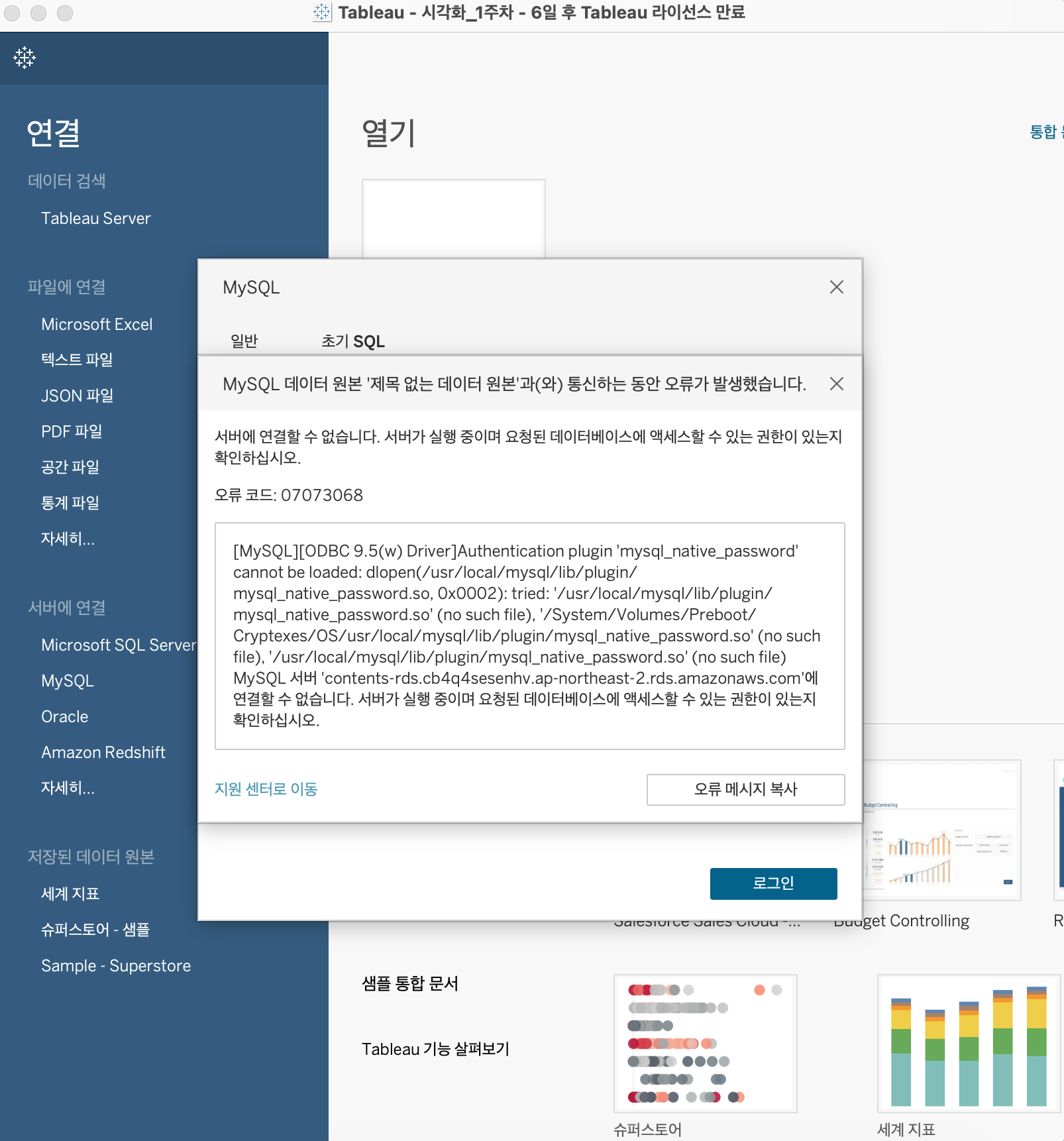The image size is (1064, 1141).
Task: Connect to a 공간 파일
Action: (x=70, y=467)
